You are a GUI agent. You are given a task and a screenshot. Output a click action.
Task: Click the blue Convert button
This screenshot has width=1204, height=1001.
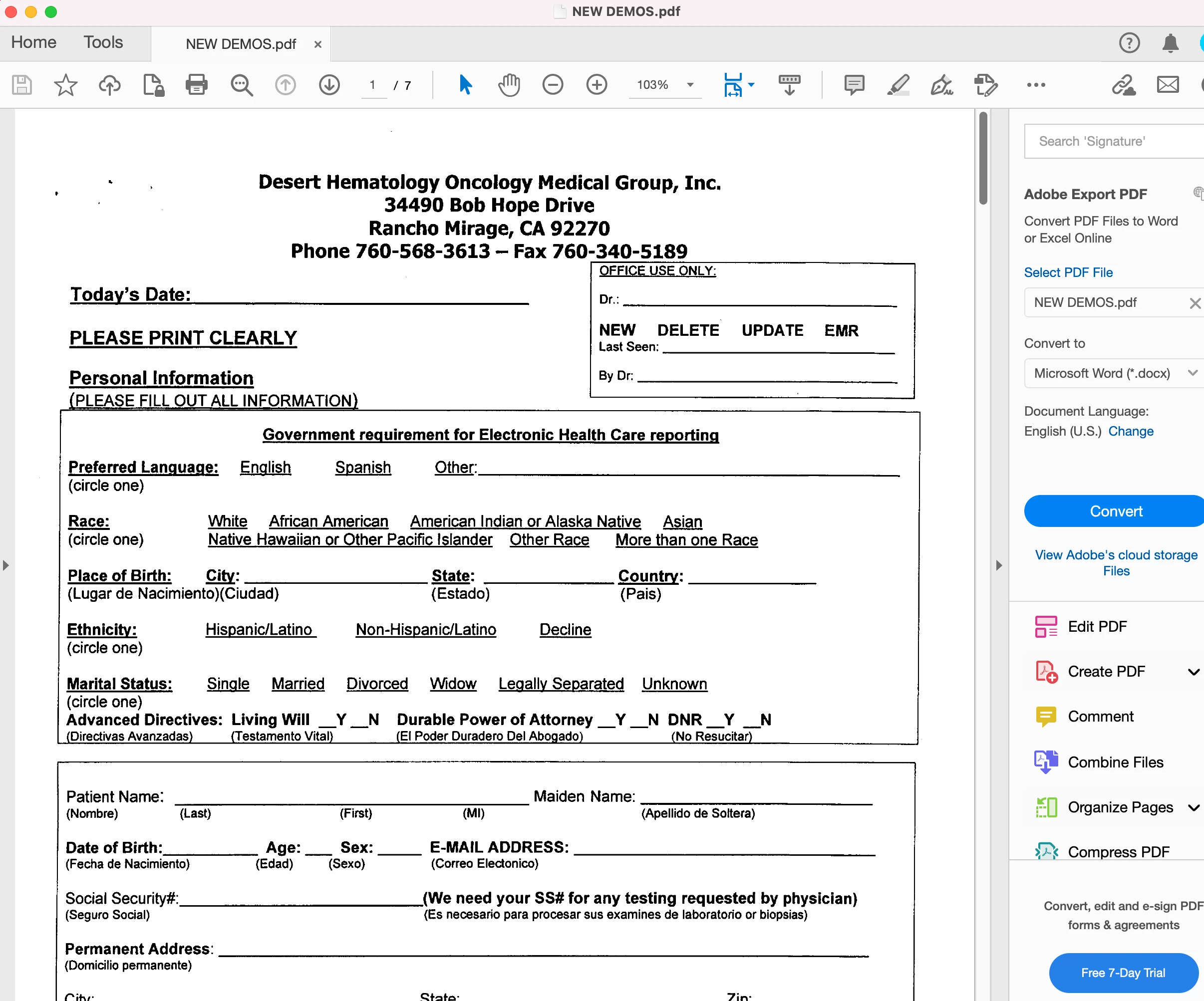(1115, 511)
